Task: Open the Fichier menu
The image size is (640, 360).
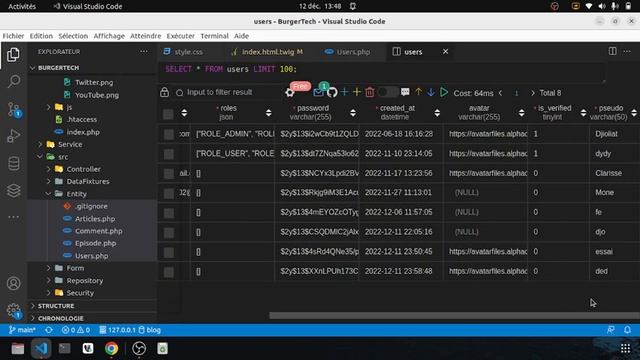Action: point(13,36)
